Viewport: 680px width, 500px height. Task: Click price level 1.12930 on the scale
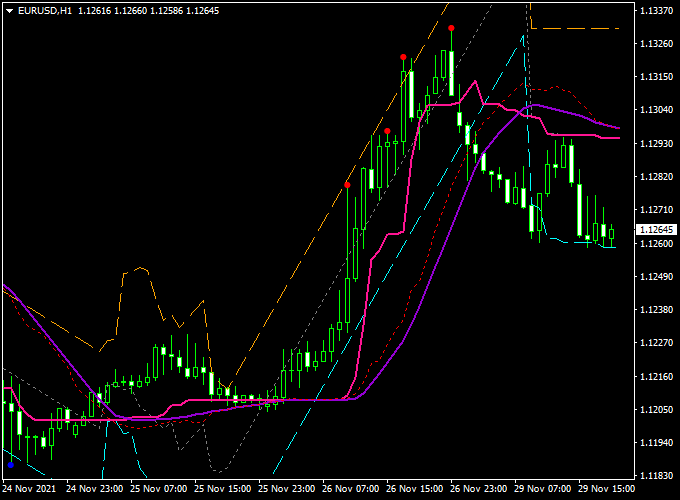click(x=657, y=144)
